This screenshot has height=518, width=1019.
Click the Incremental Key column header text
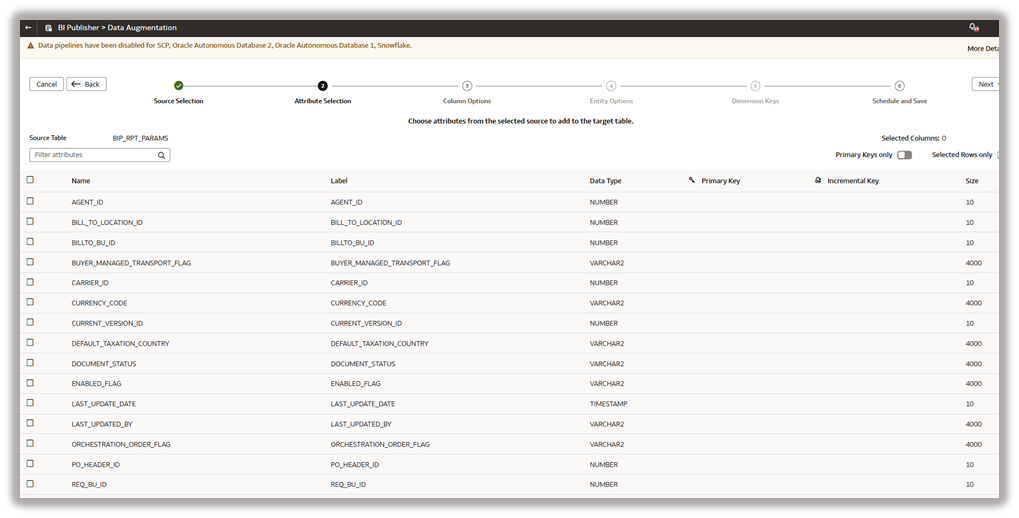pos(853,181)
